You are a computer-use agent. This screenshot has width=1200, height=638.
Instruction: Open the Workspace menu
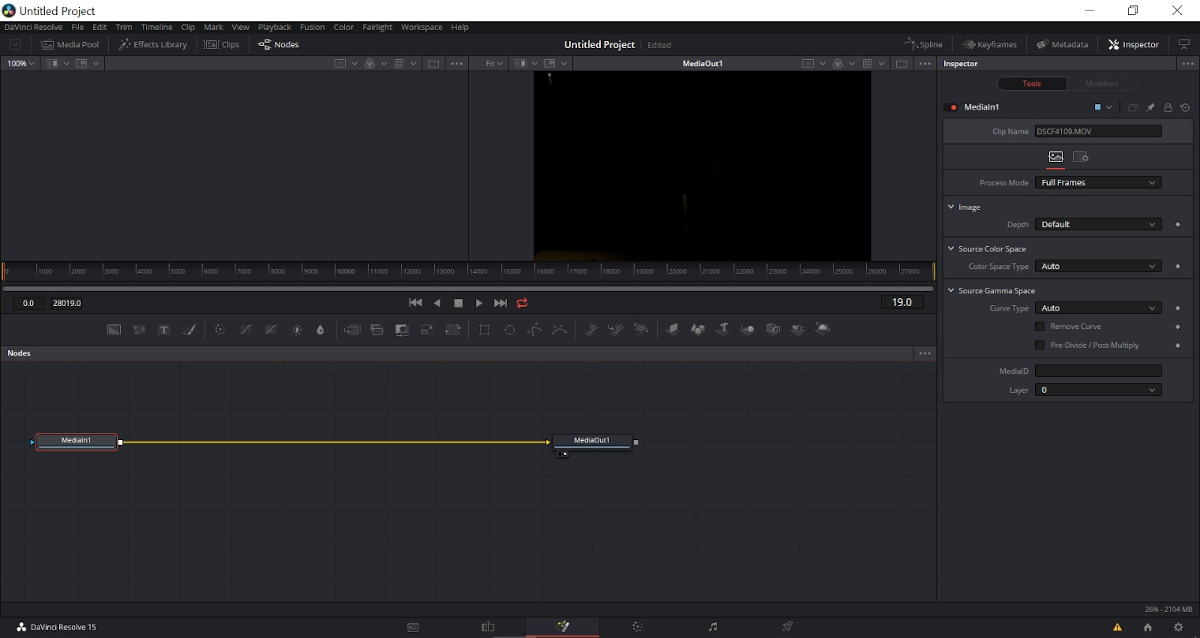coord(422,27)
